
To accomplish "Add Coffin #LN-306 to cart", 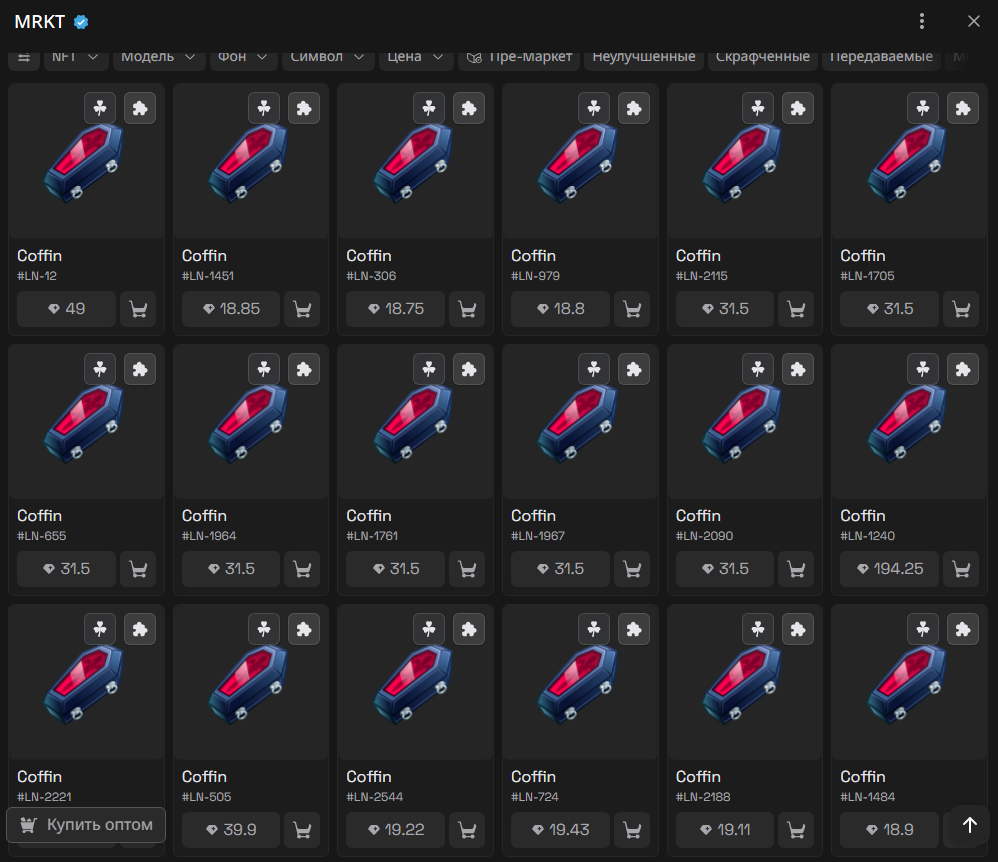I will coord(467,309).
